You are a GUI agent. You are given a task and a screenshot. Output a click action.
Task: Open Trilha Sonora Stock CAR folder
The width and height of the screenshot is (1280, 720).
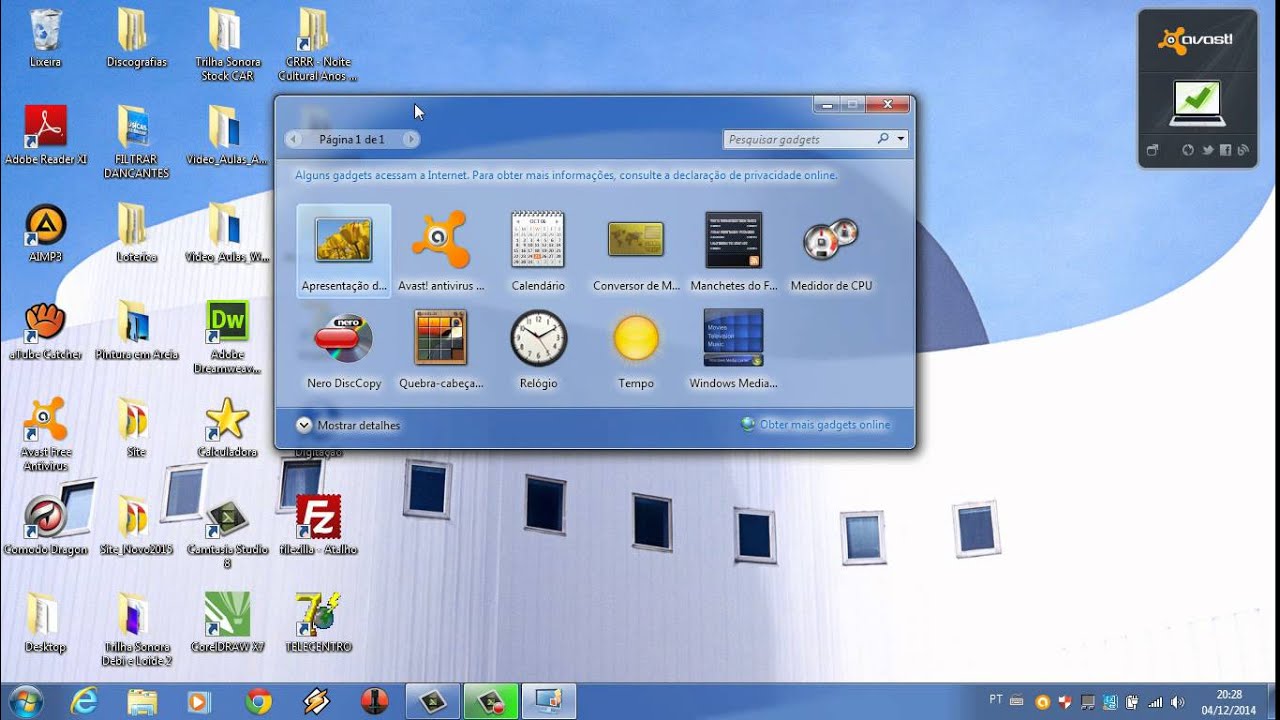[x=227, y=45]
